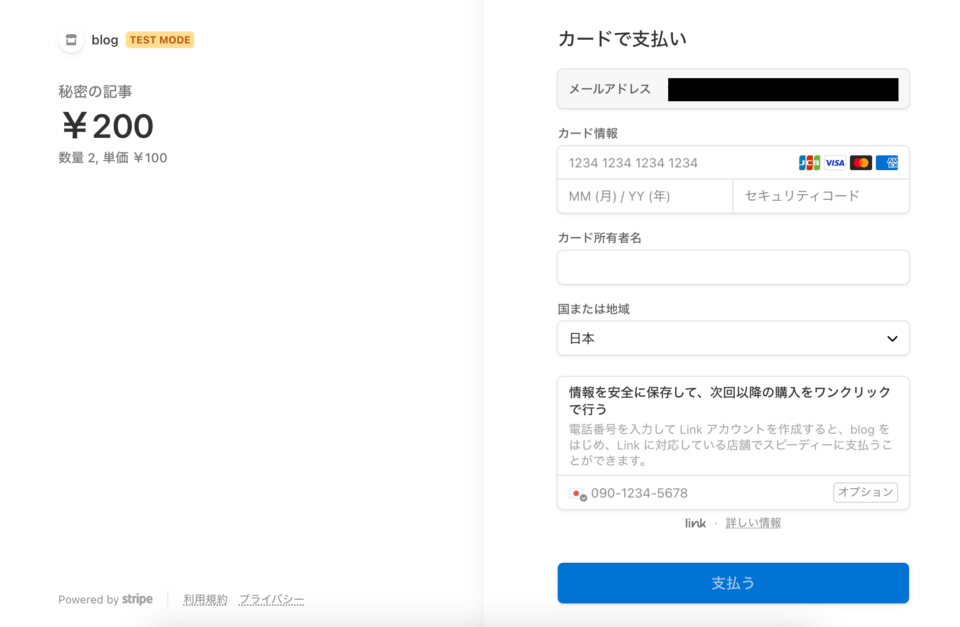Click into the card number field
The width and height of the screenshot is (960, 627).
coord(675,163)
